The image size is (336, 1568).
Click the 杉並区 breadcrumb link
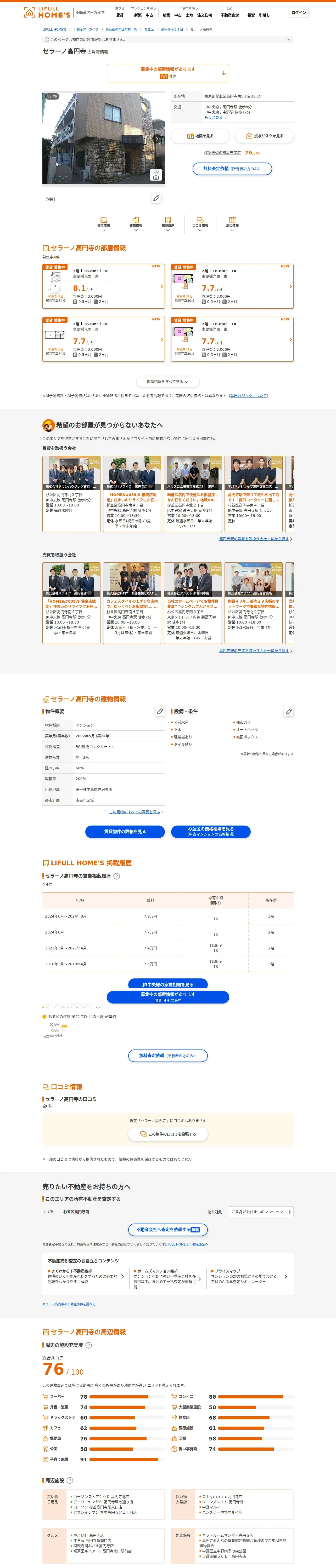149,29
